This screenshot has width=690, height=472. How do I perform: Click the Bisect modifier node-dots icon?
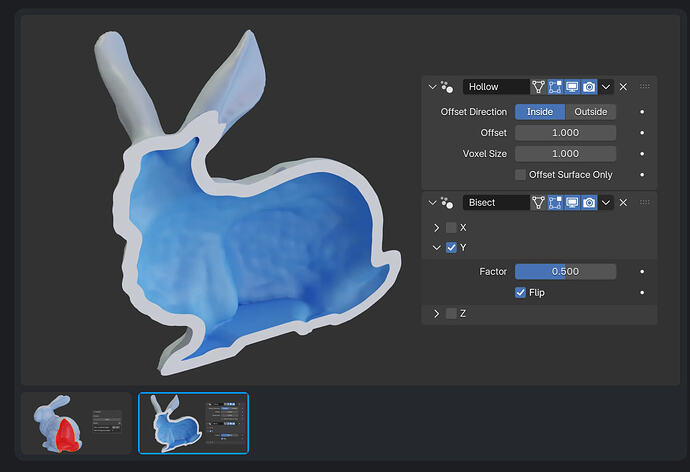447,203
